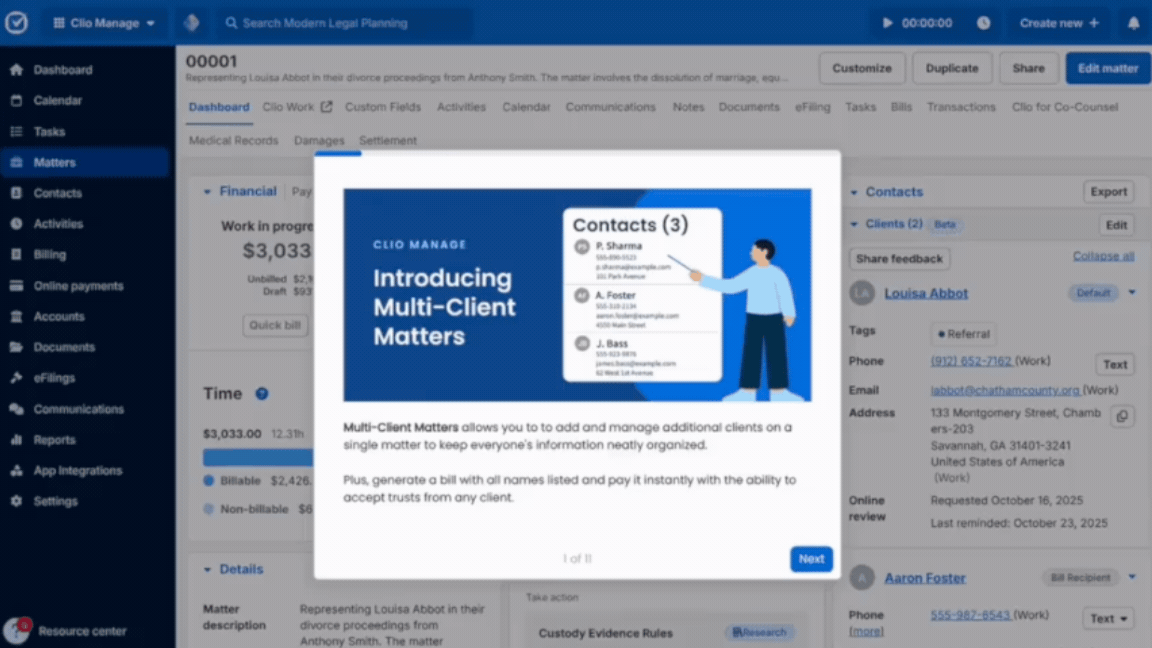Open Communications from the sidebar

85,409
